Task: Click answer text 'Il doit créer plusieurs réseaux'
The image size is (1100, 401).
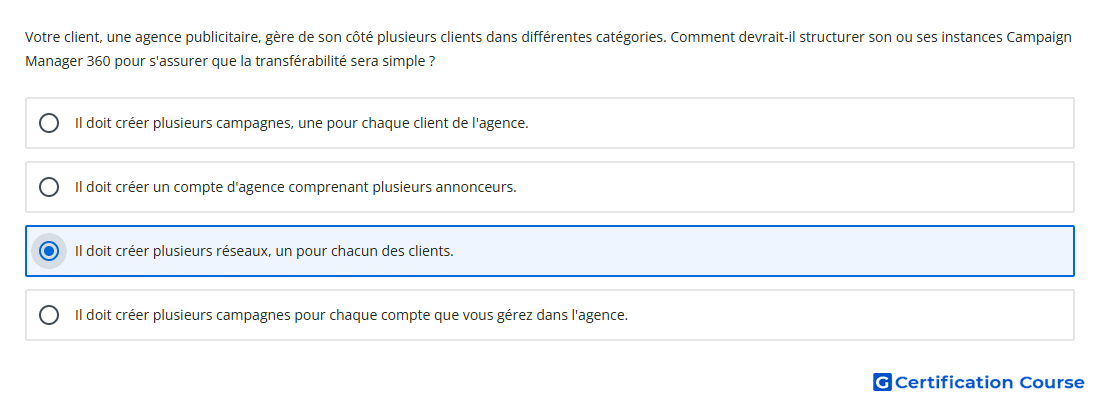Action: point(171,251)
